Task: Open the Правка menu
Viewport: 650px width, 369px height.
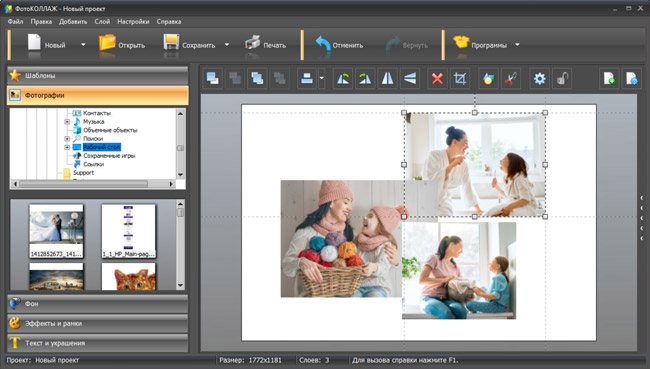Action: (41, 22)
